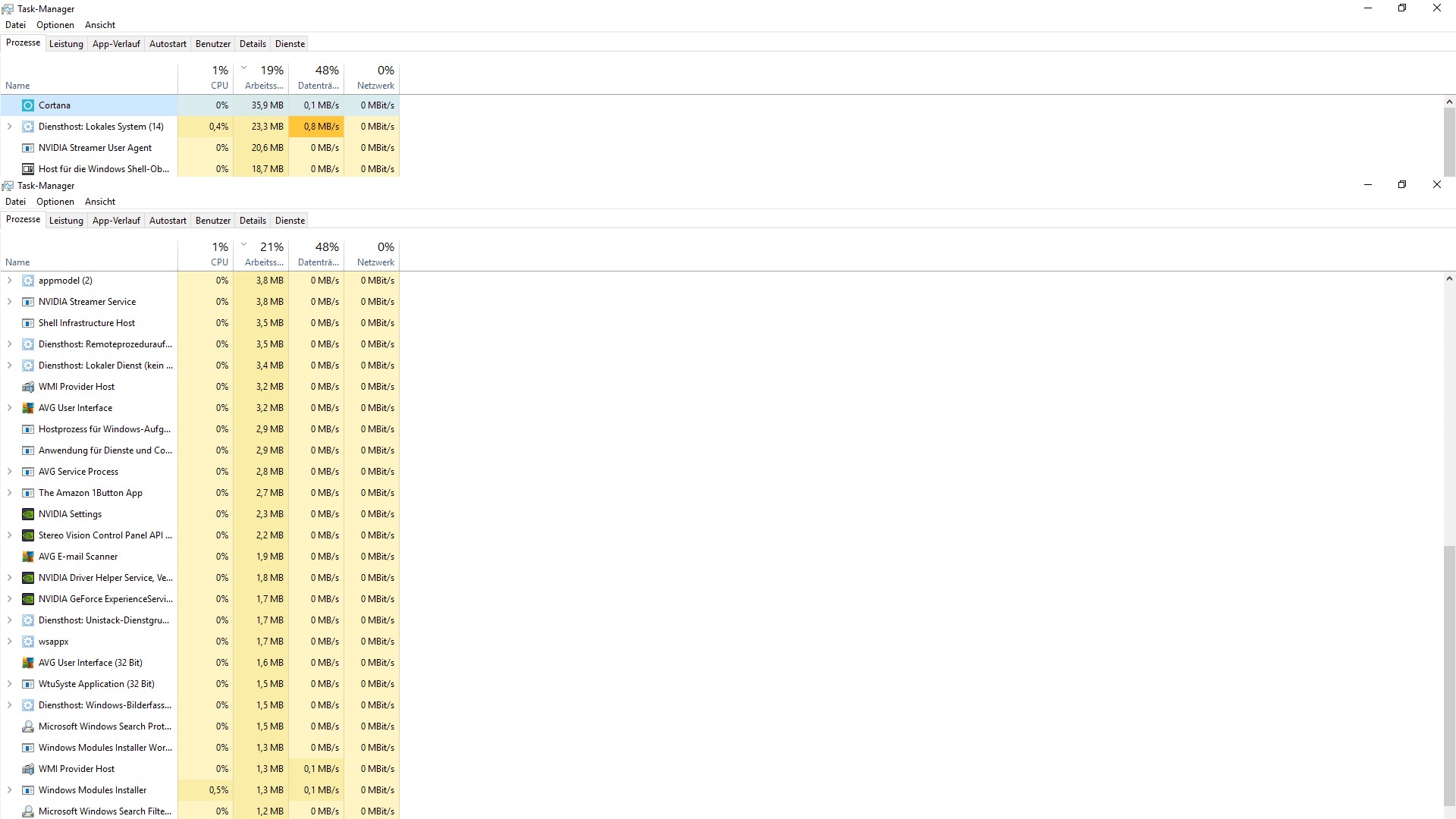Expand the NVIDIA Streamer Service entry
Viewport: 1456px width, 819px height.
[10, 302]
